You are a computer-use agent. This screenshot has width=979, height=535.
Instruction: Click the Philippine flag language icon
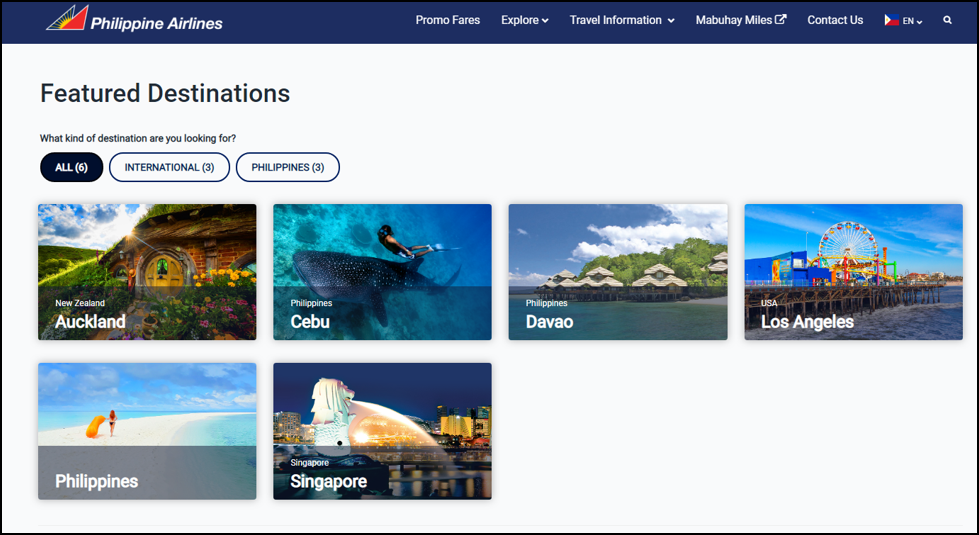(891, 20)
